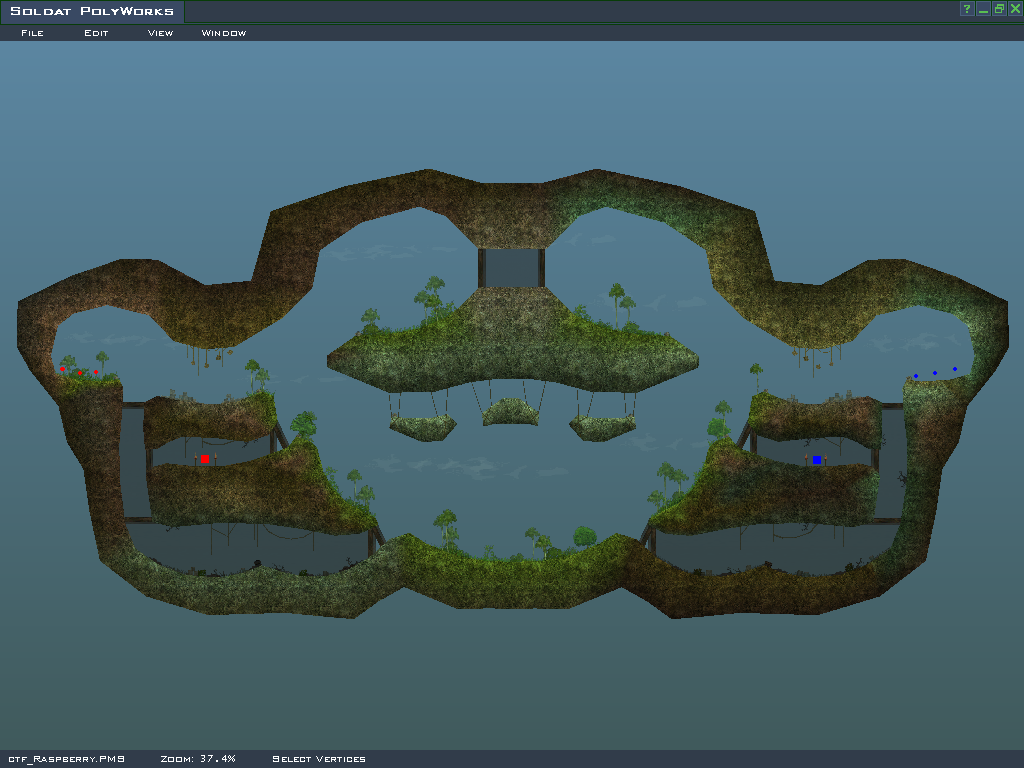Click the question mark help button
Image resolution: width=1024 pixels, height=768 pixels.
coord(967,9)
